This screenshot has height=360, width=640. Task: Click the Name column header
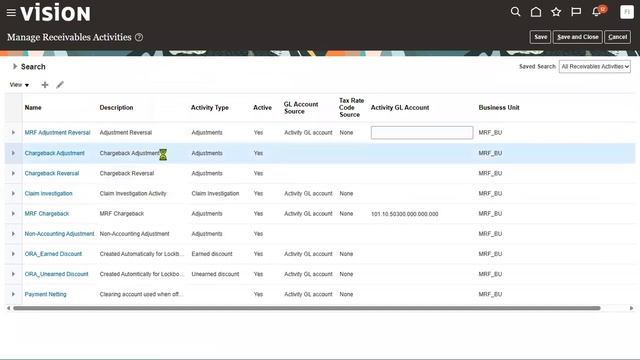[33, 108]
